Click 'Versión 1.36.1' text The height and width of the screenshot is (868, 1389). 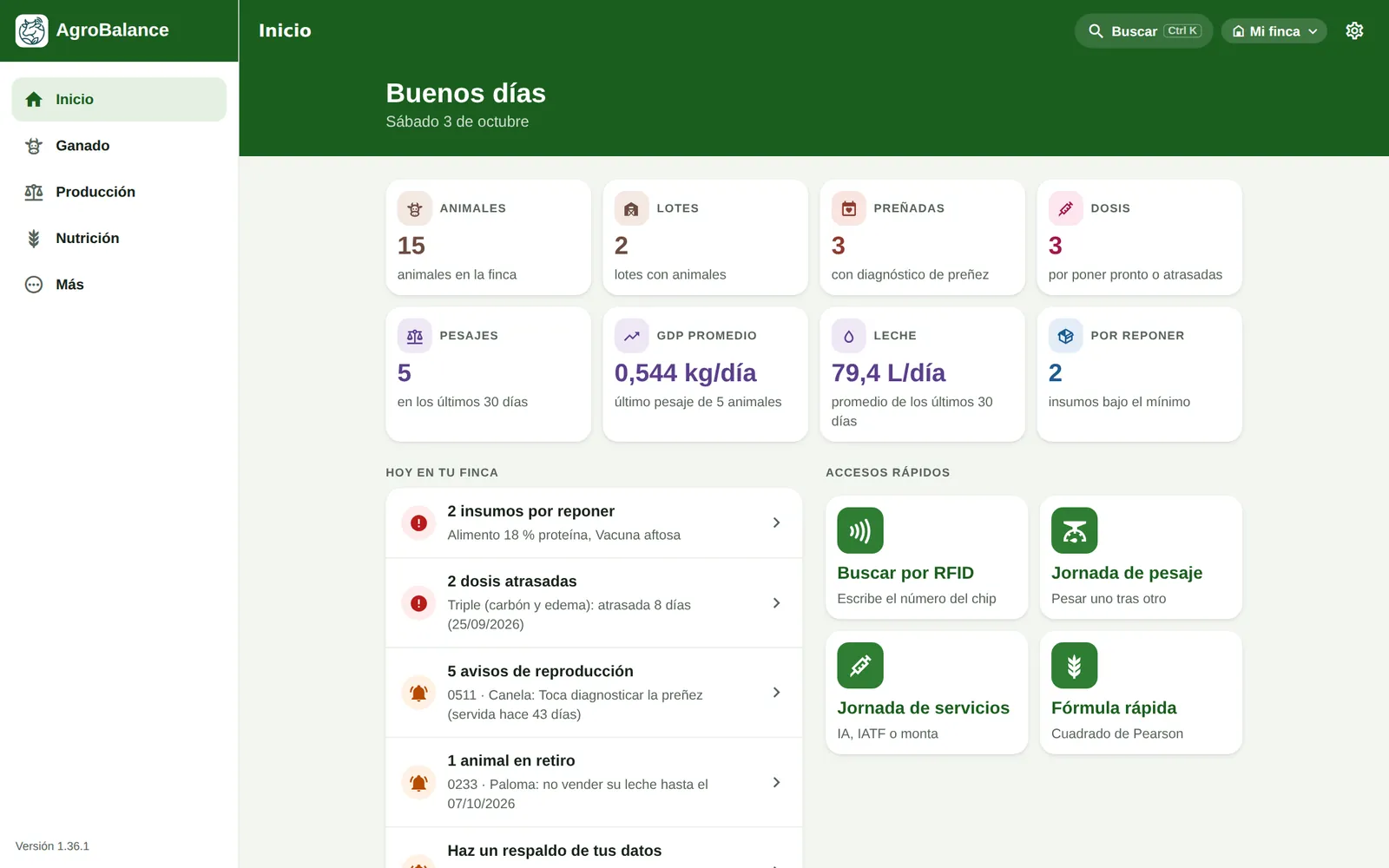tap(52, 846)
